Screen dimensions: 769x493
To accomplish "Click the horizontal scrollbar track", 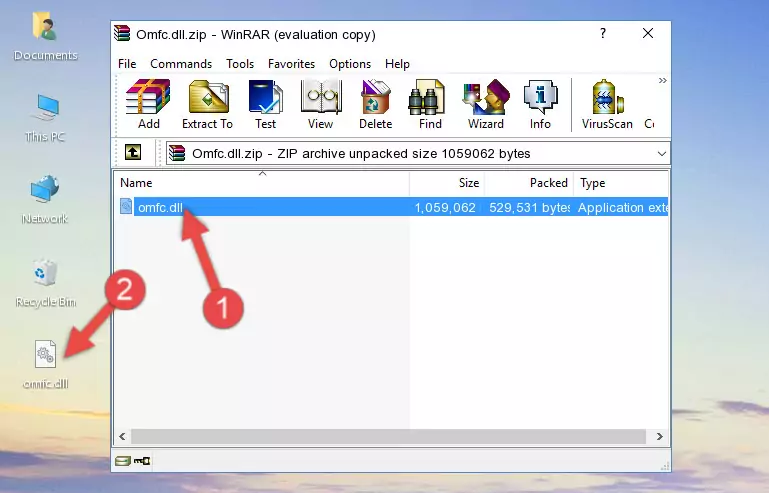I will pos(388,436).
